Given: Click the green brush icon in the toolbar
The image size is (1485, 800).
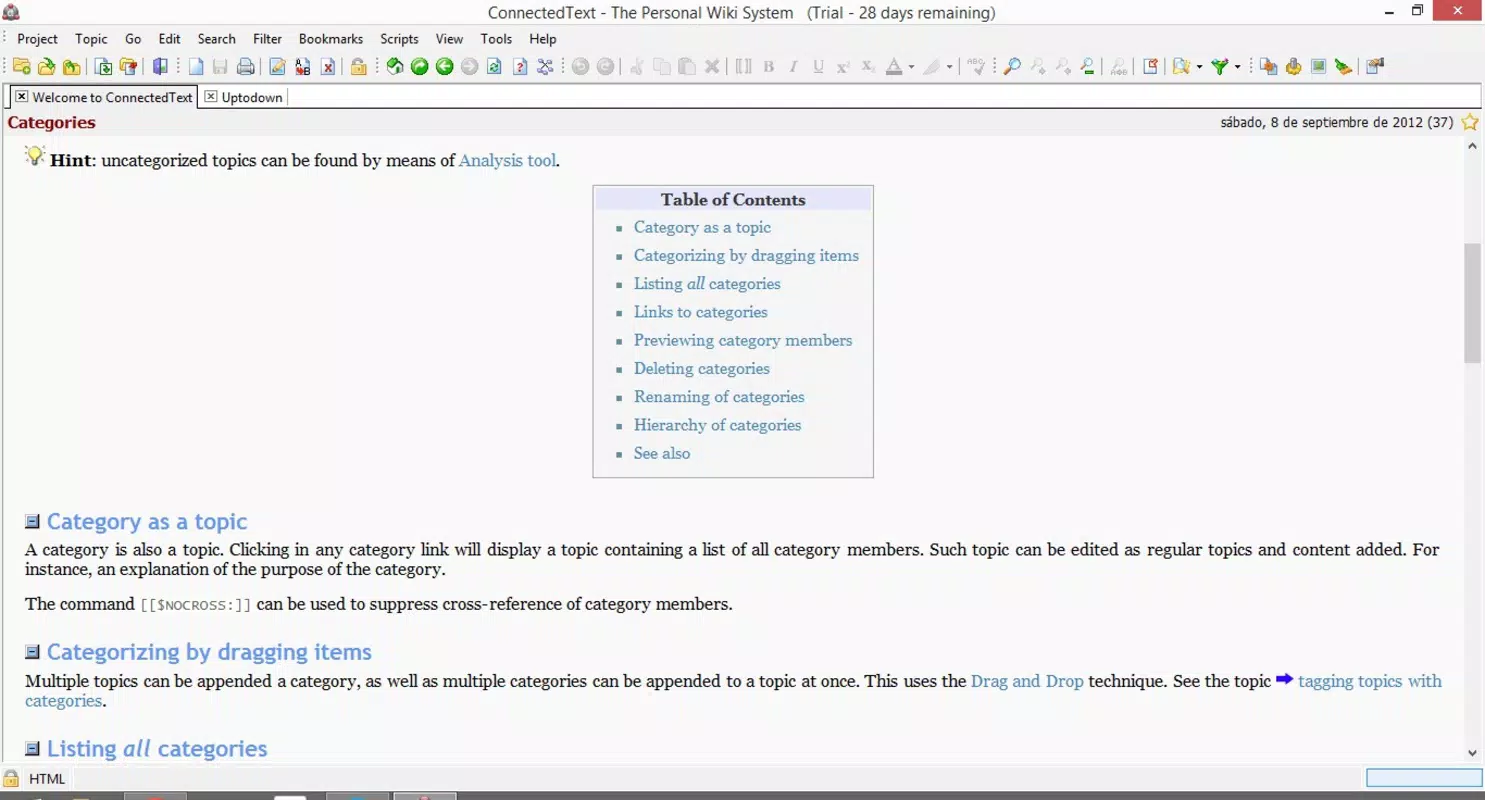Looking at the screenshot, I should tap(1343, 67).
